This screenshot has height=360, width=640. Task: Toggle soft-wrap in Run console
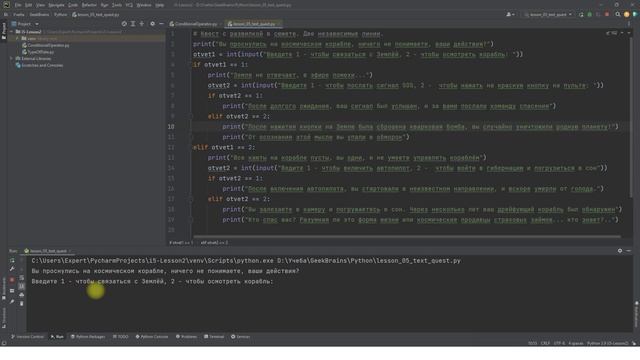point(22,278)
